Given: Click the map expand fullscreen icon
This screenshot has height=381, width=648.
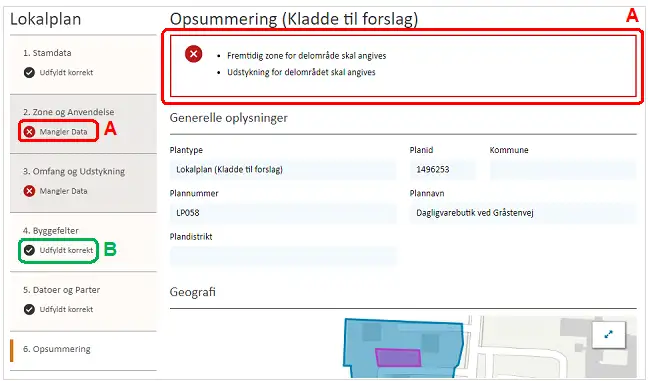Looking at the screenshot, I should tap(609, 335).
